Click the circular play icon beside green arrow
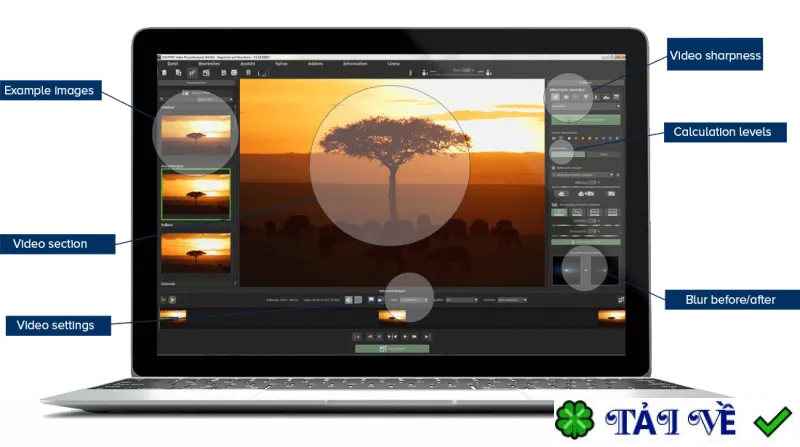 [x=172, y=300]
